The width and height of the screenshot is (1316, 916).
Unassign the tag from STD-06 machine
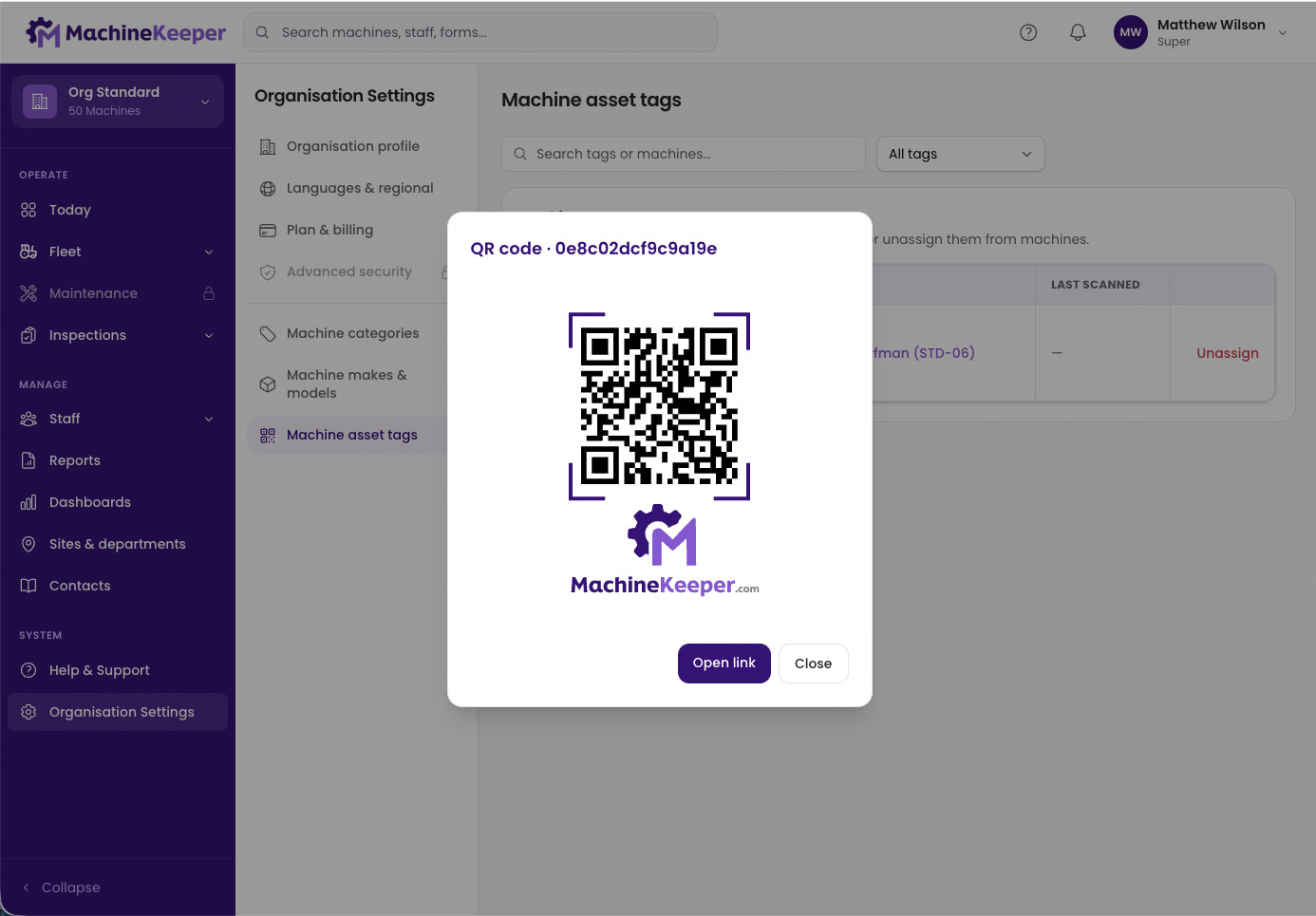[x=1228, y=353]
